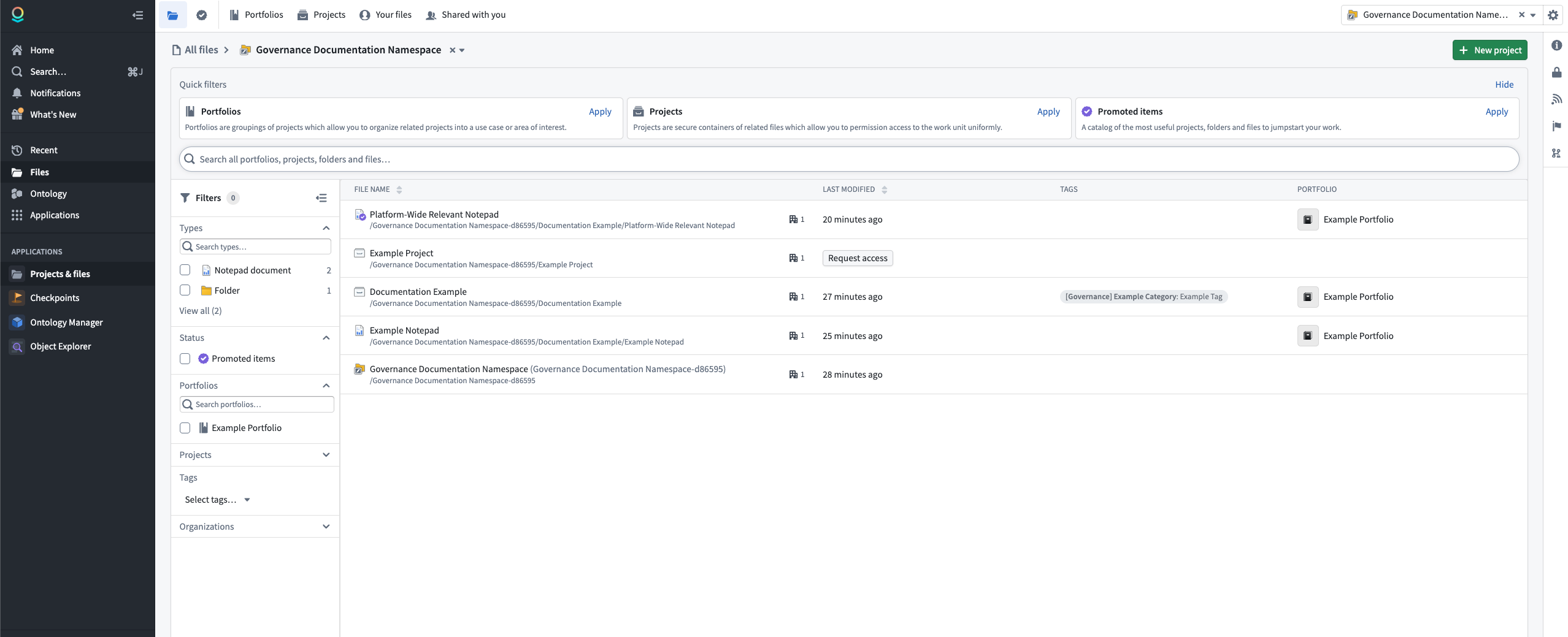
Task: Check the Notepad document type filter
Action: point(185,270)
